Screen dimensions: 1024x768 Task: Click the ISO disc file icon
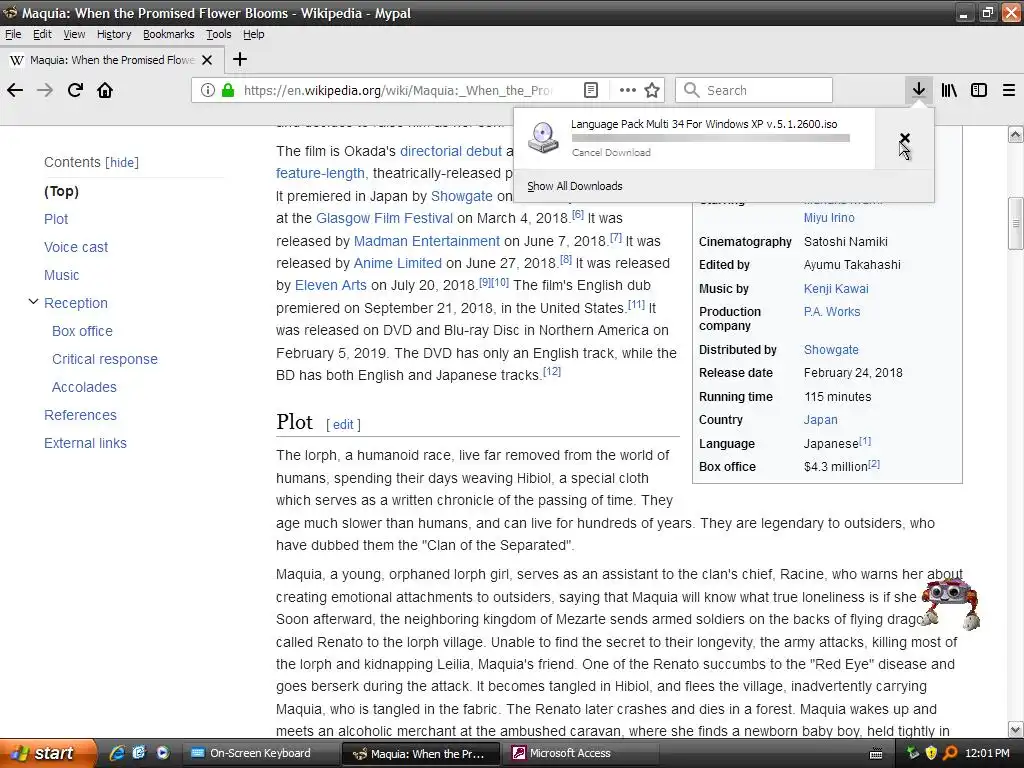coord(543,138)
